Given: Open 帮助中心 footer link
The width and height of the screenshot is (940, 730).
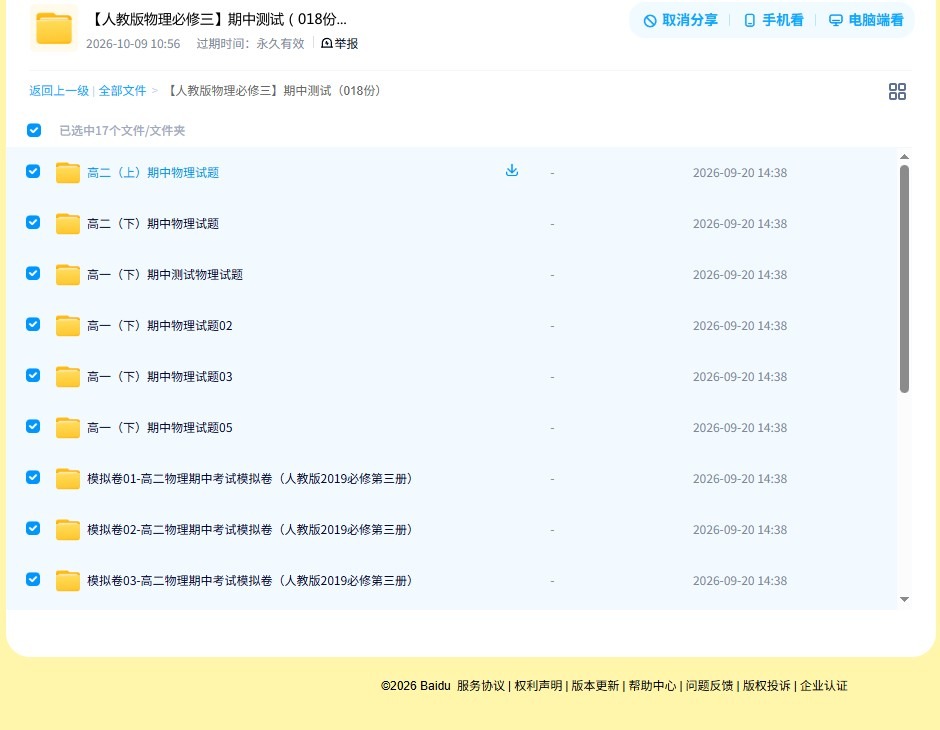Looking at the screenshot, I should pyautogui.click(x=652, y=686).
